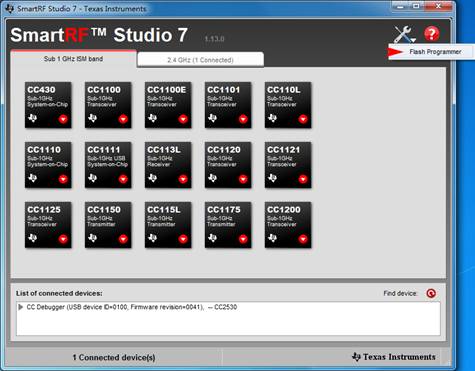The width and height of the screenshot is (475, 371).
Task: Click the TI logo on CC1175 tile
Action: coord(213,238)
